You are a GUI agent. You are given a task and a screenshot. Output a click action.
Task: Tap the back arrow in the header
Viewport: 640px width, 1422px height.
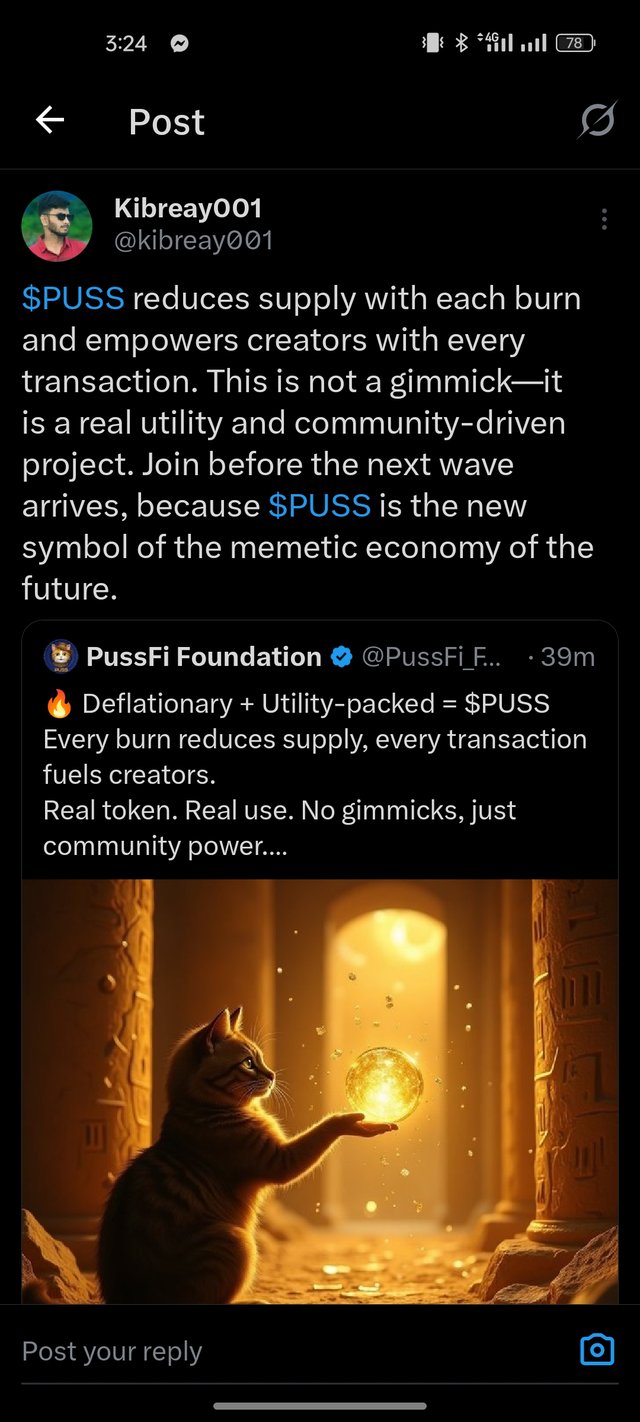50,121
